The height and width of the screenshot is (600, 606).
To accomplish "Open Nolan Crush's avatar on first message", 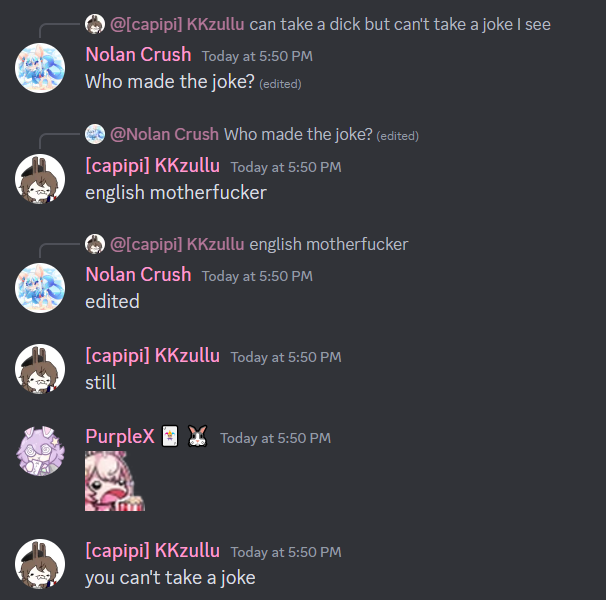I will click(x=40, y=68).
